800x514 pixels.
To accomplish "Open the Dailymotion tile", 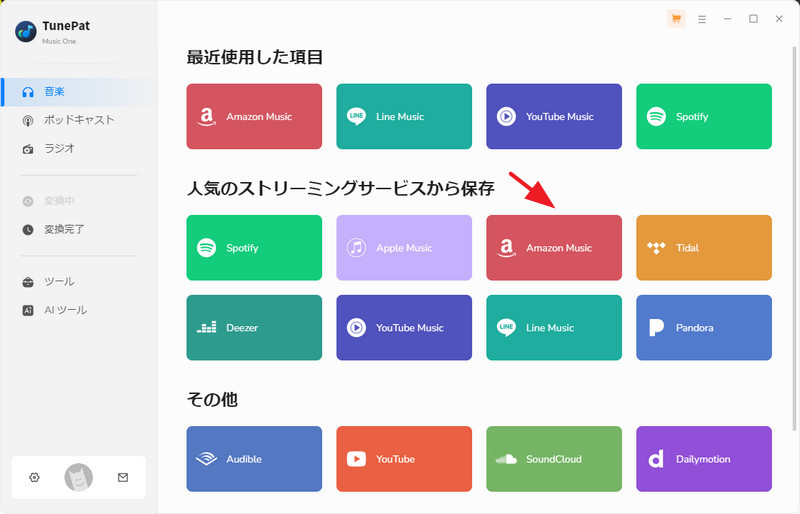I will pos(704,459).
